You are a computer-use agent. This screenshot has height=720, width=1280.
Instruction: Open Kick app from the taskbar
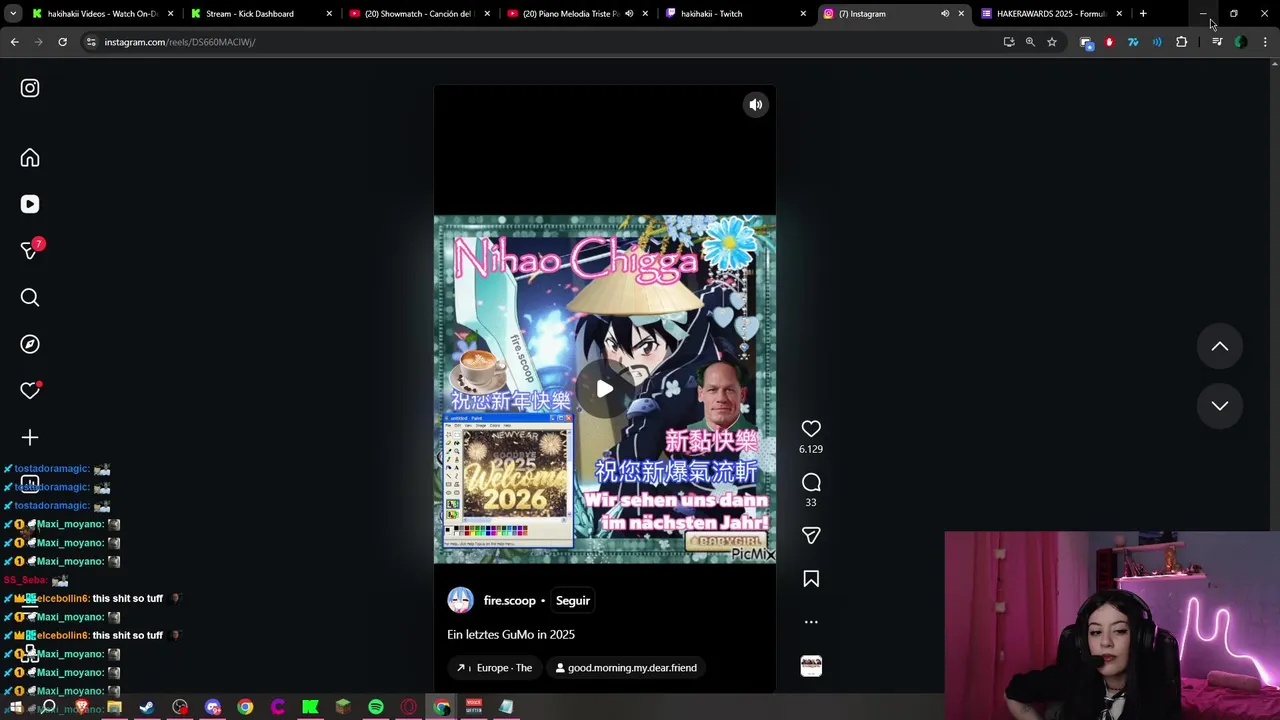coord(311,707)
